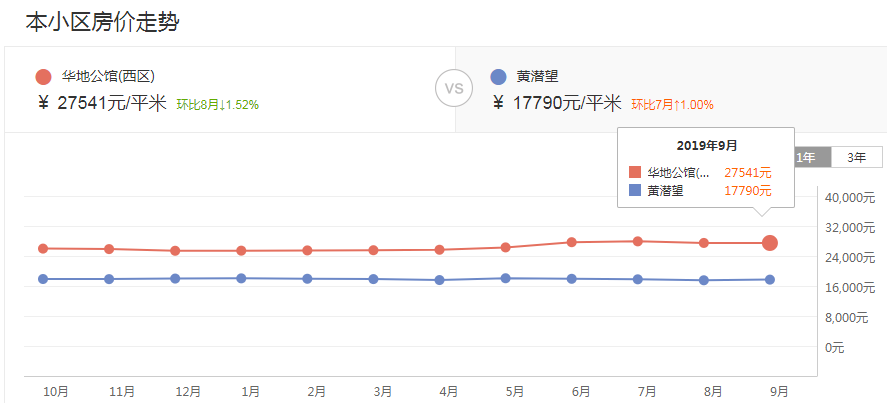The width and height of the screenshot is (887, 403).
Task: Click the 环比7月↑1.00% change text
Action: (x=672, y=104)
